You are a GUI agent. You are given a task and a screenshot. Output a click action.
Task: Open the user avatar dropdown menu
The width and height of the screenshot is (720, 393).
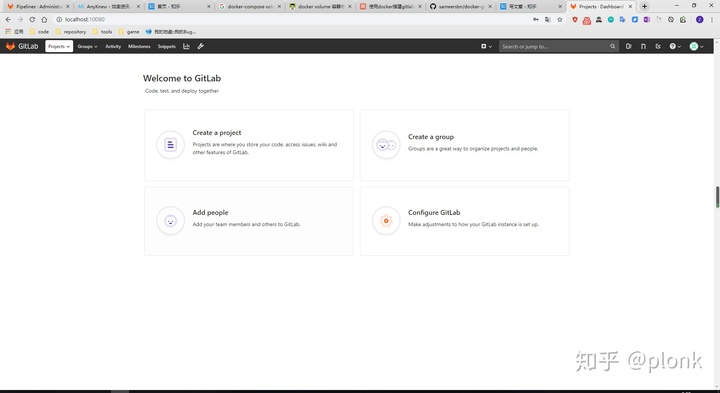coord(697,46)
